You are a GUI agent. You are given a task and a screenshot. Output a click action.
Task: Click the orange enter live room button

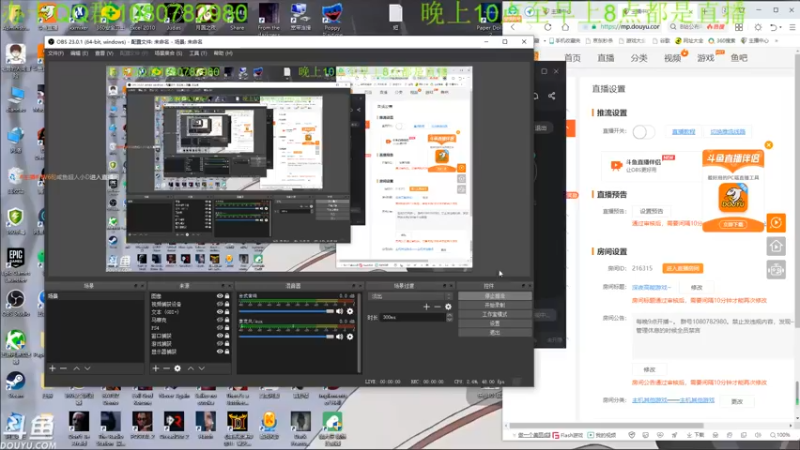pyautogui.click(x=683, y=268)
